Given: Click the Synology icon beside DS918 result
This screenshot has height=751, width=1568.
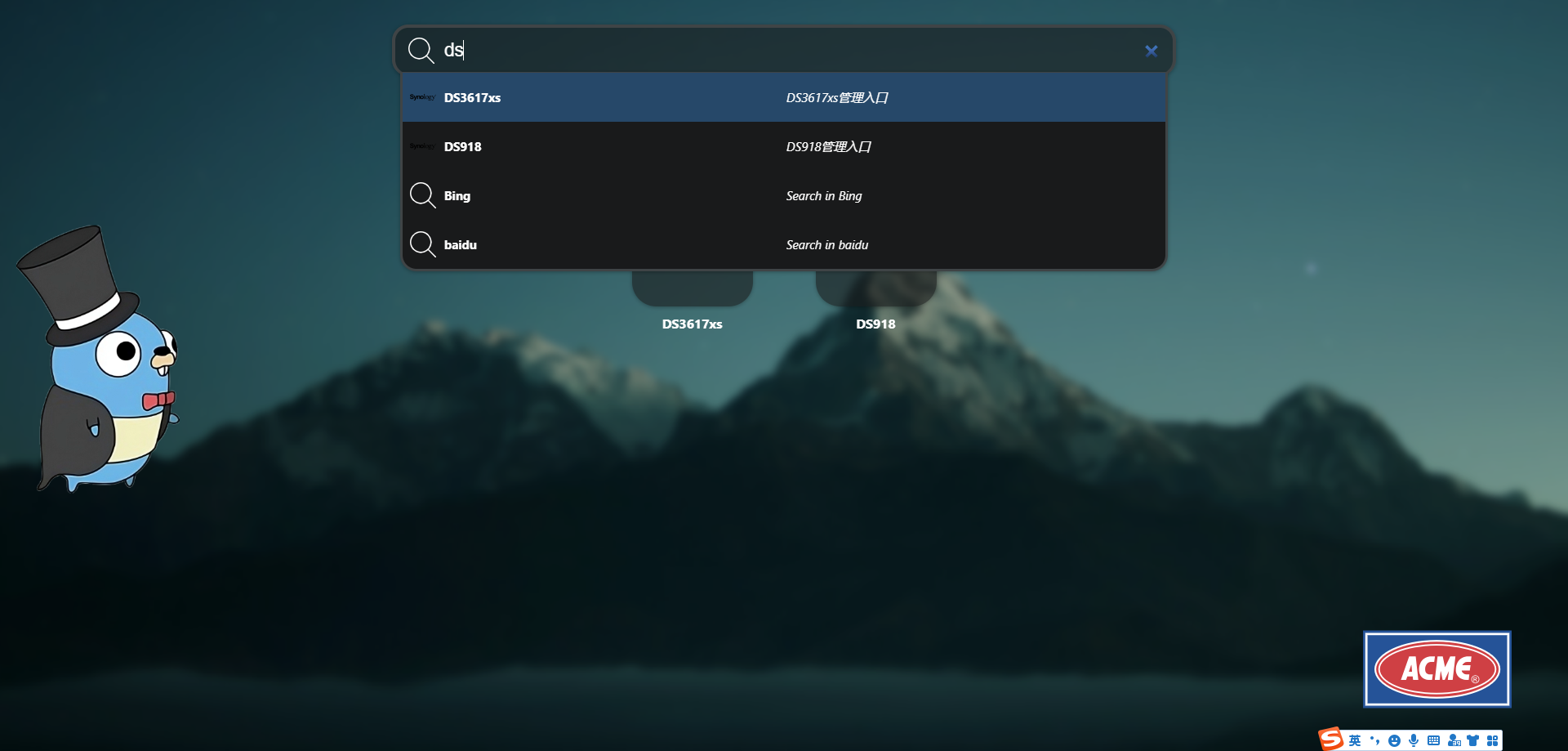Looking at the screenshot, I should [422, 146].
